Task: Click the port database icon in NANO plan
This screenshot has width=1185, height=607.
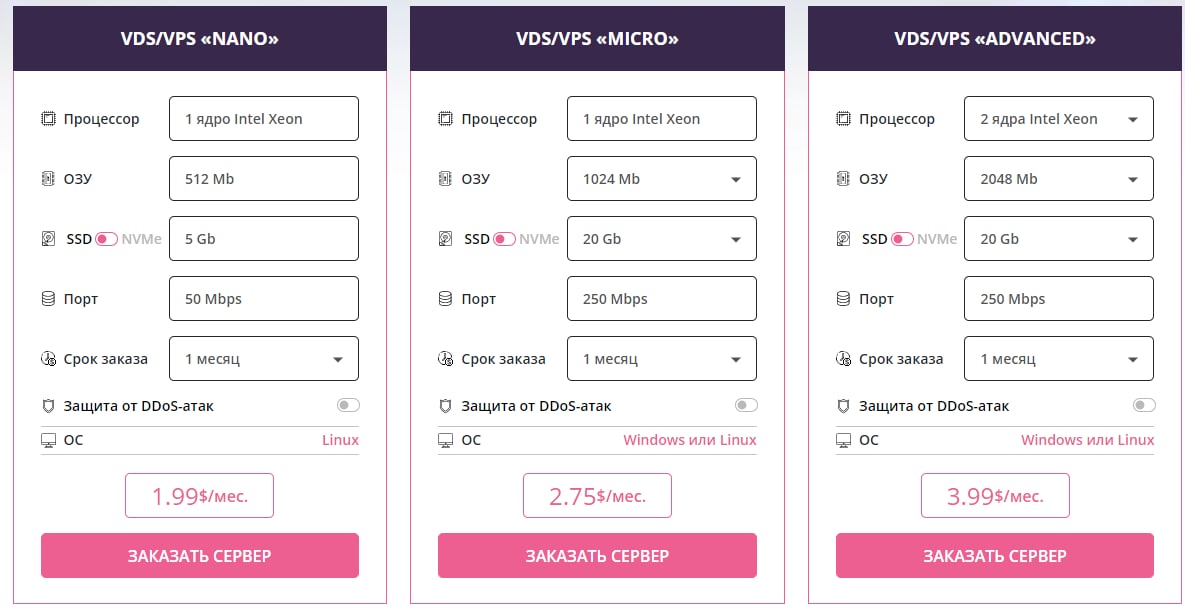Action: (x=48, y=299)
